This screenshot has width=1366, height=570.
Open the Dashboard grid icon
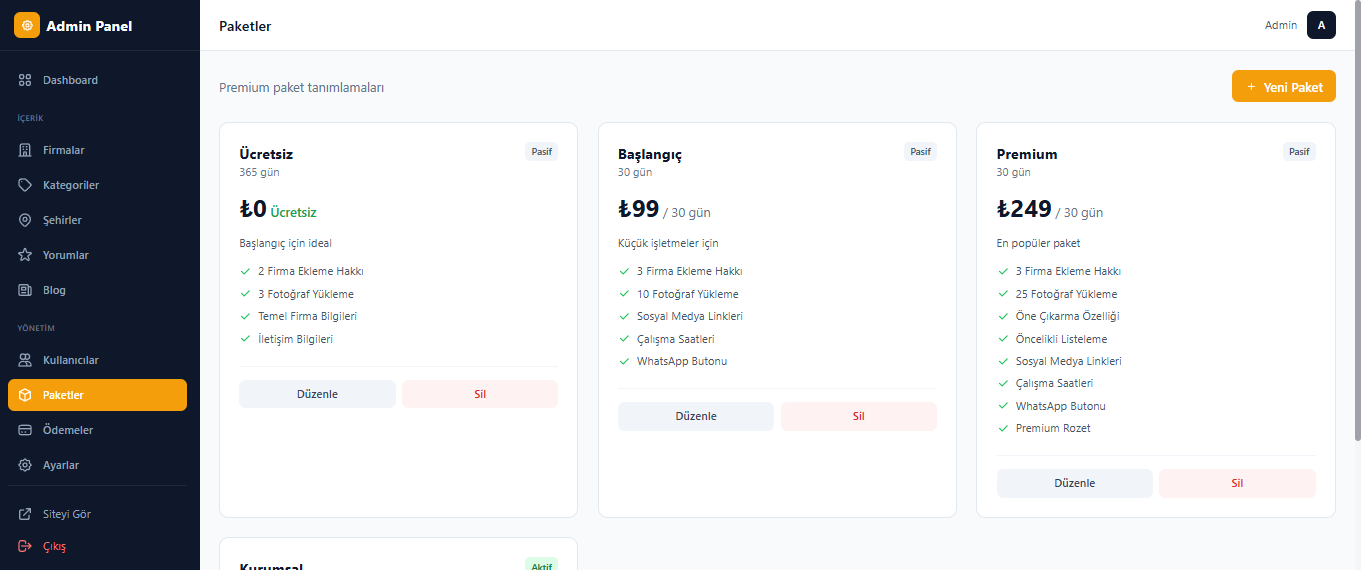26,80
